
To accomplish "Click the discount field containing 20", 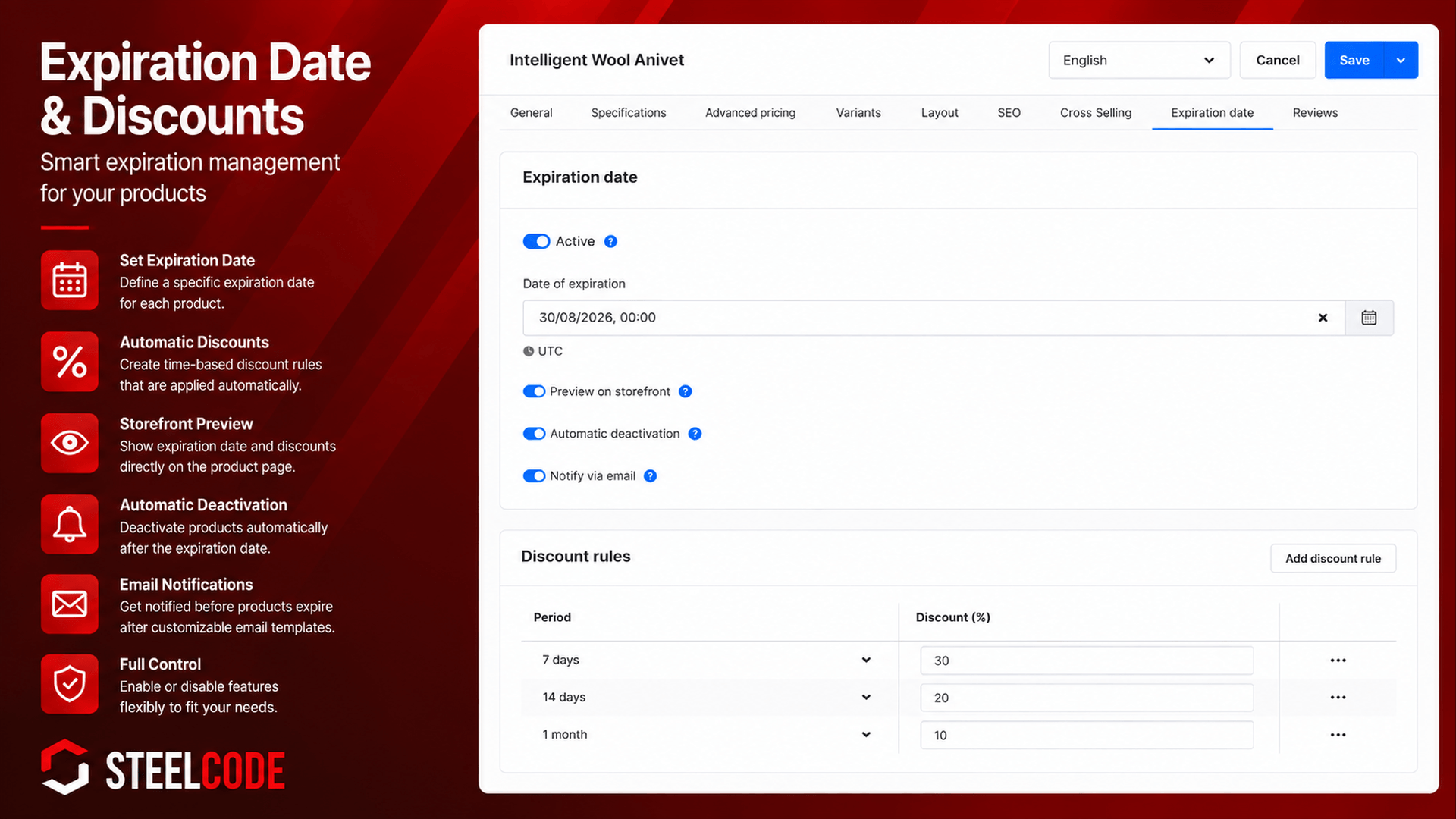I will pos(1087,698).
